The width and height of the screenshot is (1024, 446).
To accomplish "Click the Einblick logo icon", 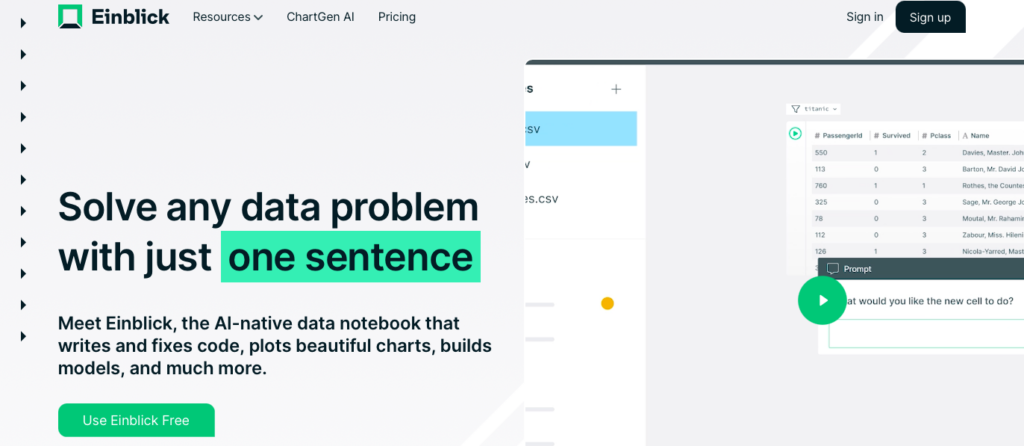I will point(70,17).
